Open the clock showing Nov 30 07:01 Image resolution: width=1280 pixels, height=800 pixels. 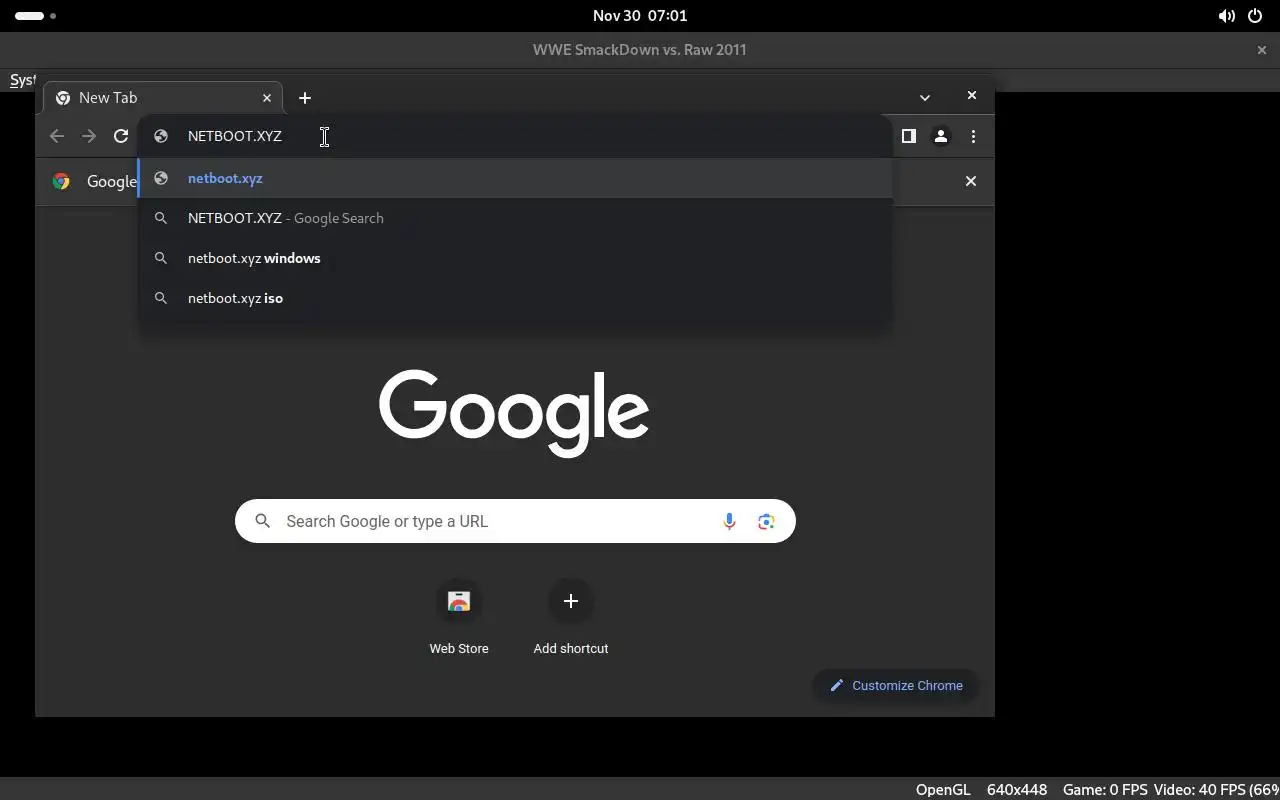tap(640, 16)
